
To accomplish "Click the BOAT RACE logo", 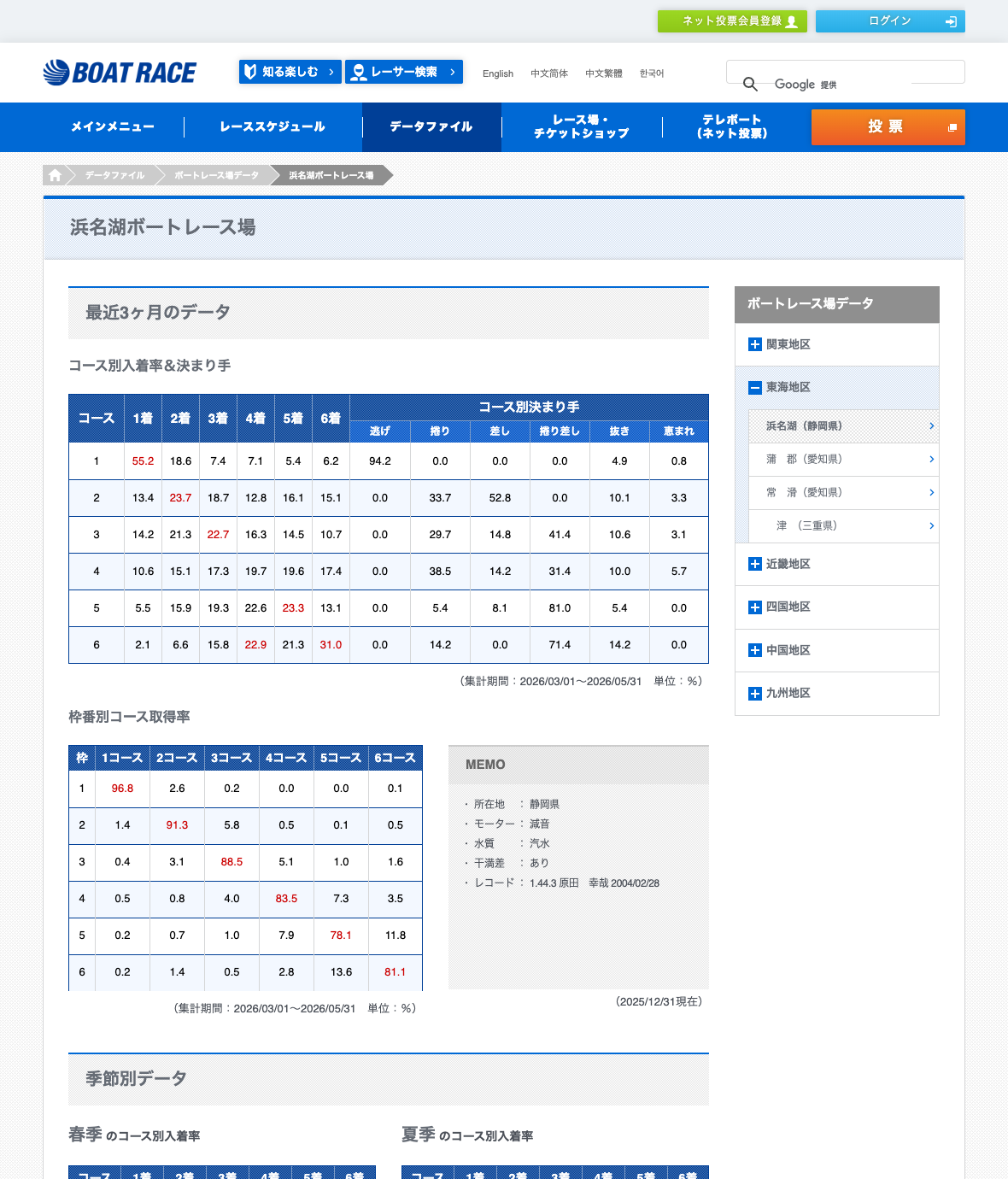I will pos(120,73).
